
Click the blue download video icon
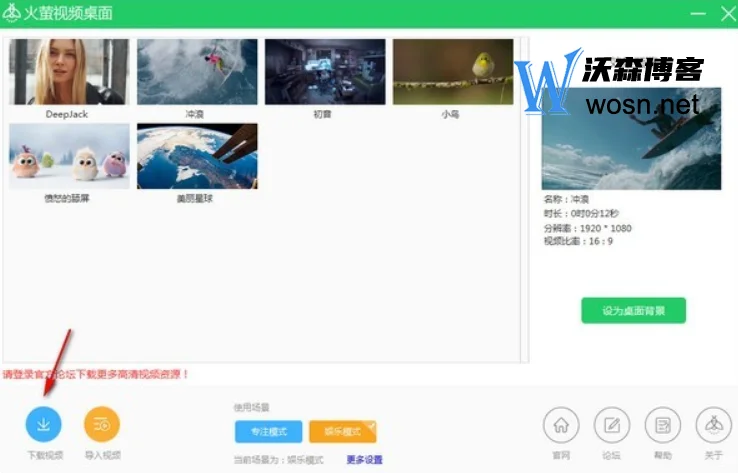click(x=43, y=424)
